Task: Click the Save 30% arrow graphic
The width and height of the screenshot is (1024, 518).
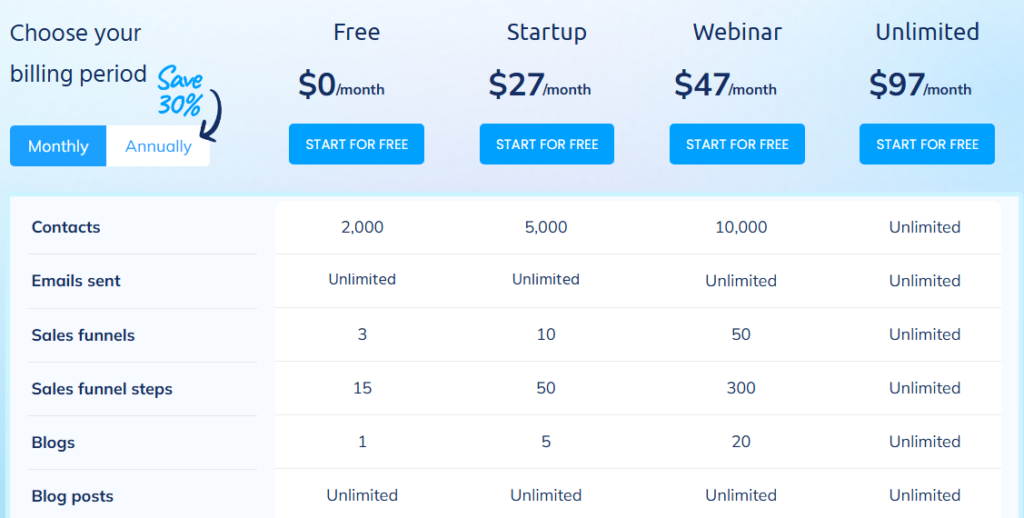Action: point(189,101)
